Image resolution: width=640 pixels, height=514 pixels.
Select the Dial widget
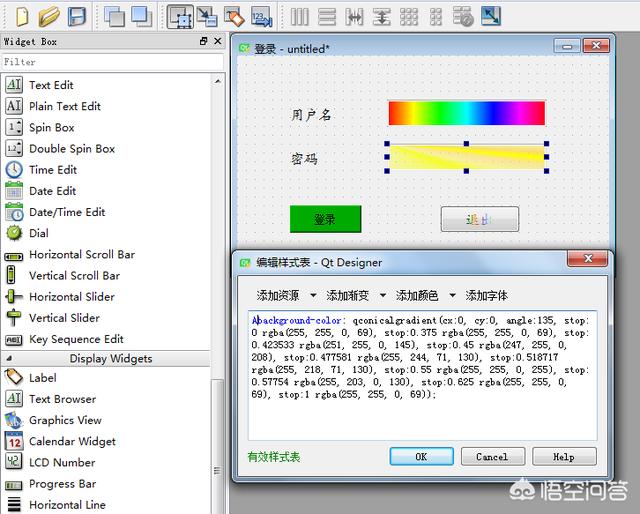pos(39,233)
